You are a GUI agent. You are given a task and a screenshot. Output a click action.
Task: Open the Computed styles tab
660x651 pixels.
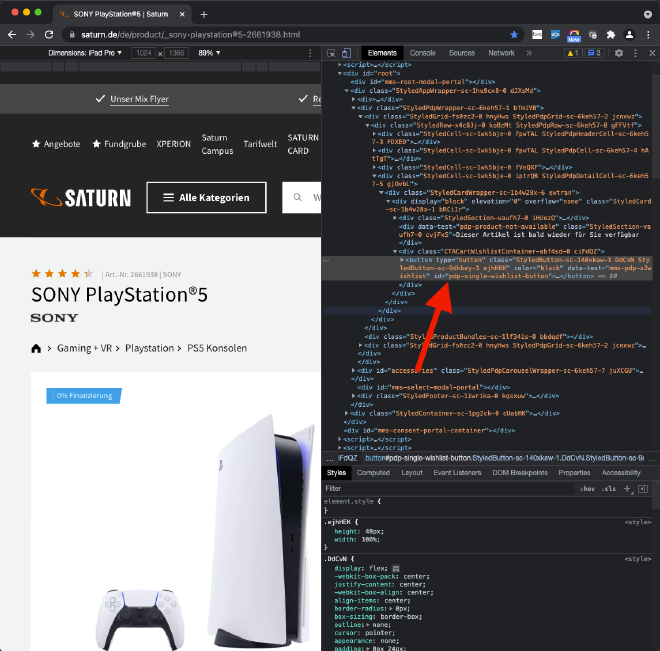pos(373,473)
